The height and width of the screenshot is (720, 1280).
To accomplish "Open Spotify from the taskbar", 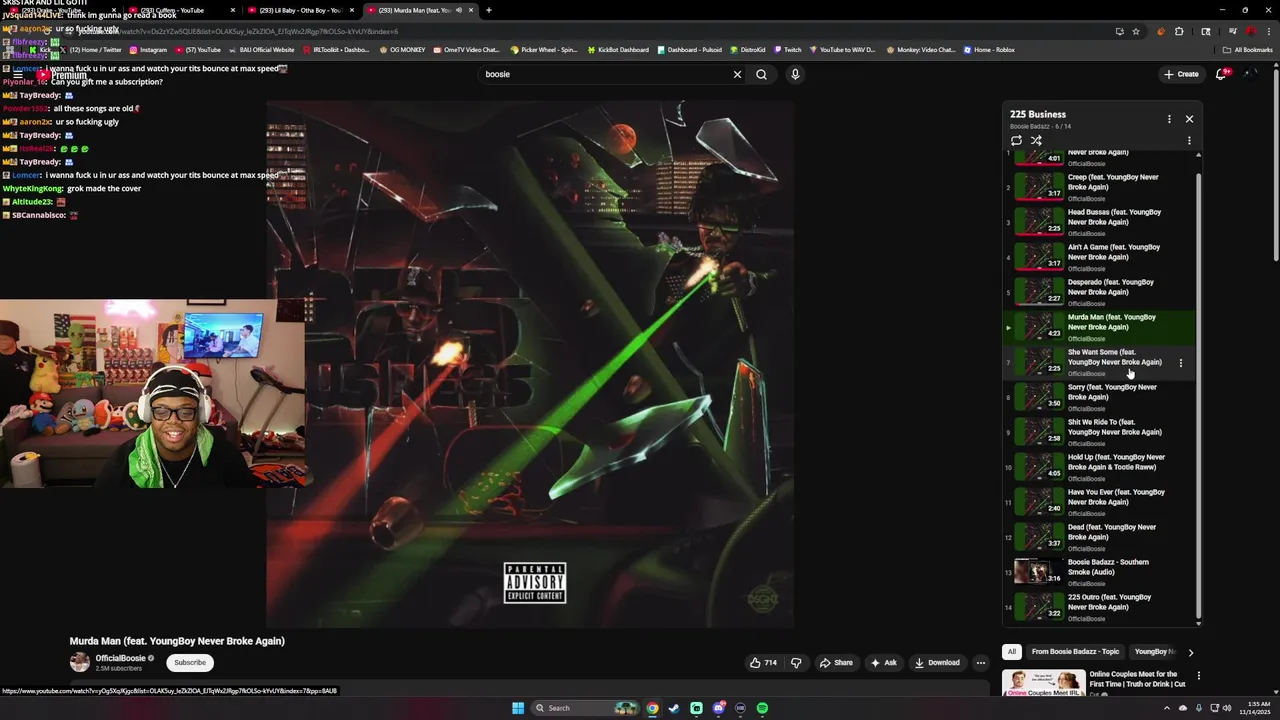I will click(x=762, y=708).
